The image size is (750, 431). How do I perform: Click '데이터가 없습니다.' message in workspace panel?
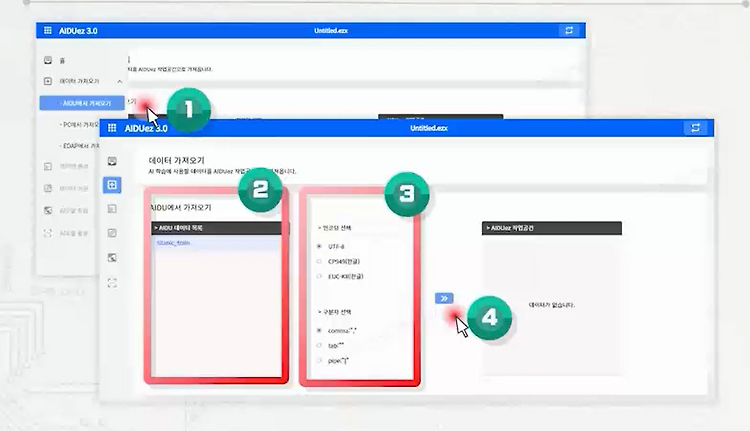(551, 305)
